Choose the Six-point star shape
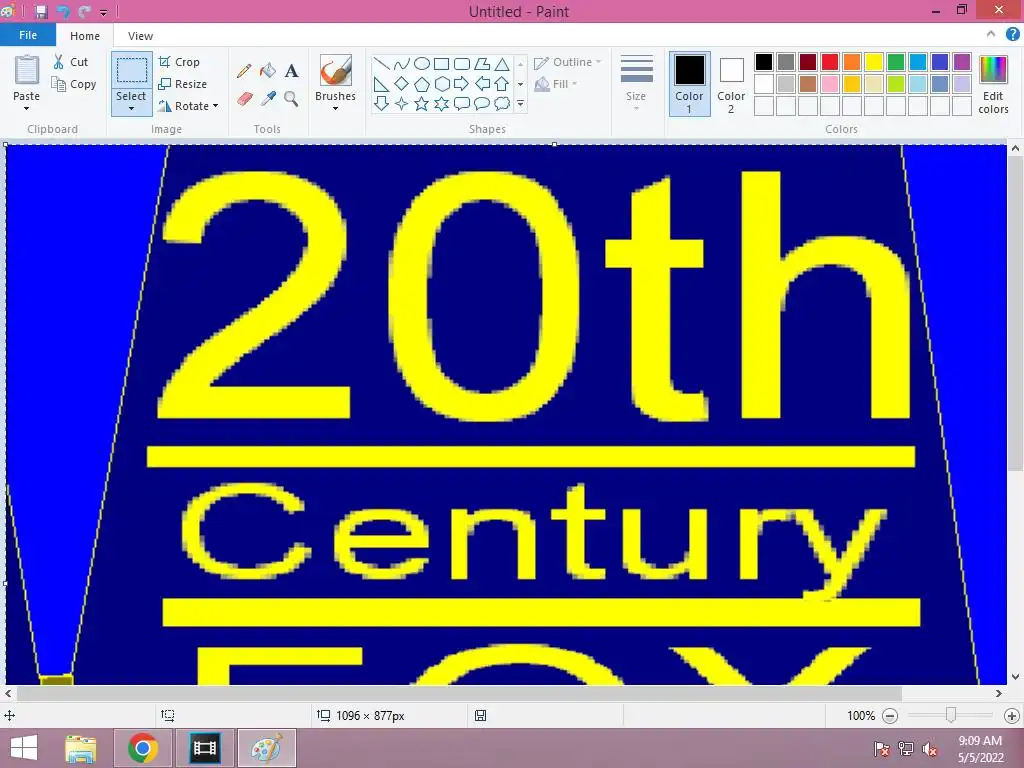Viewport: 1024px width, 768px height. click(441, 103)
